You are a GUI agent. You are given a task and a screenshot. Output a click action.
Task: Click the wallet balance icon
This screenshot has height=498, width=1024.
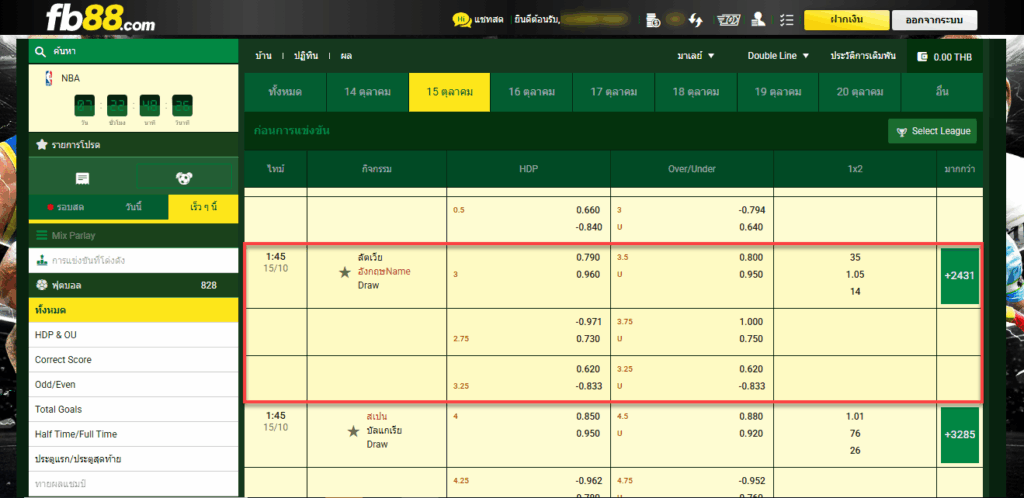[923, 57]
